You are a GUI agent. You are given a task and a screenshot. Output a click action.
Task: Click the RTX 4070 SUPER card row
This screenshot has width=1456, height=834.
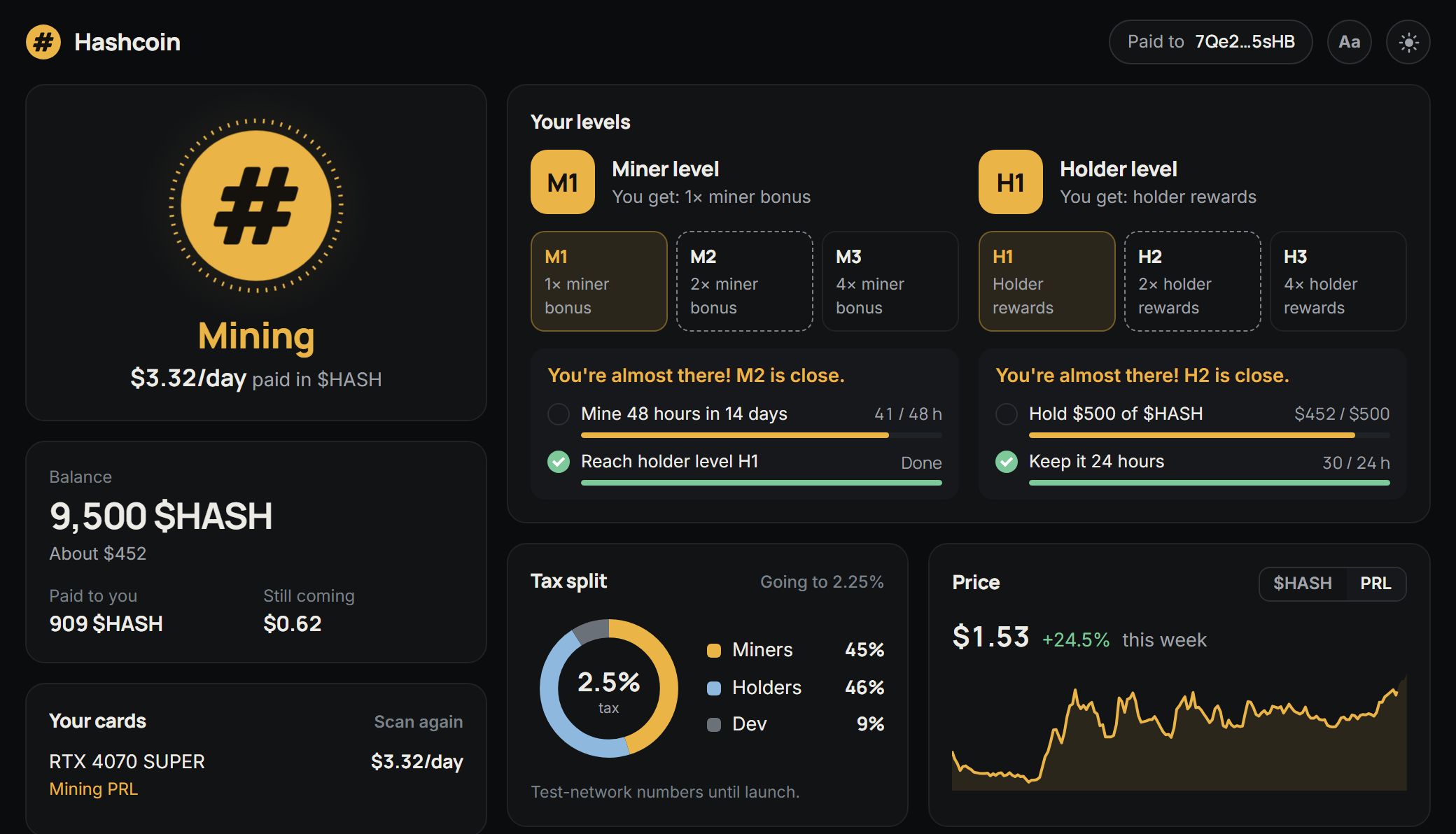pyautogui.click(x=256, y=775)
